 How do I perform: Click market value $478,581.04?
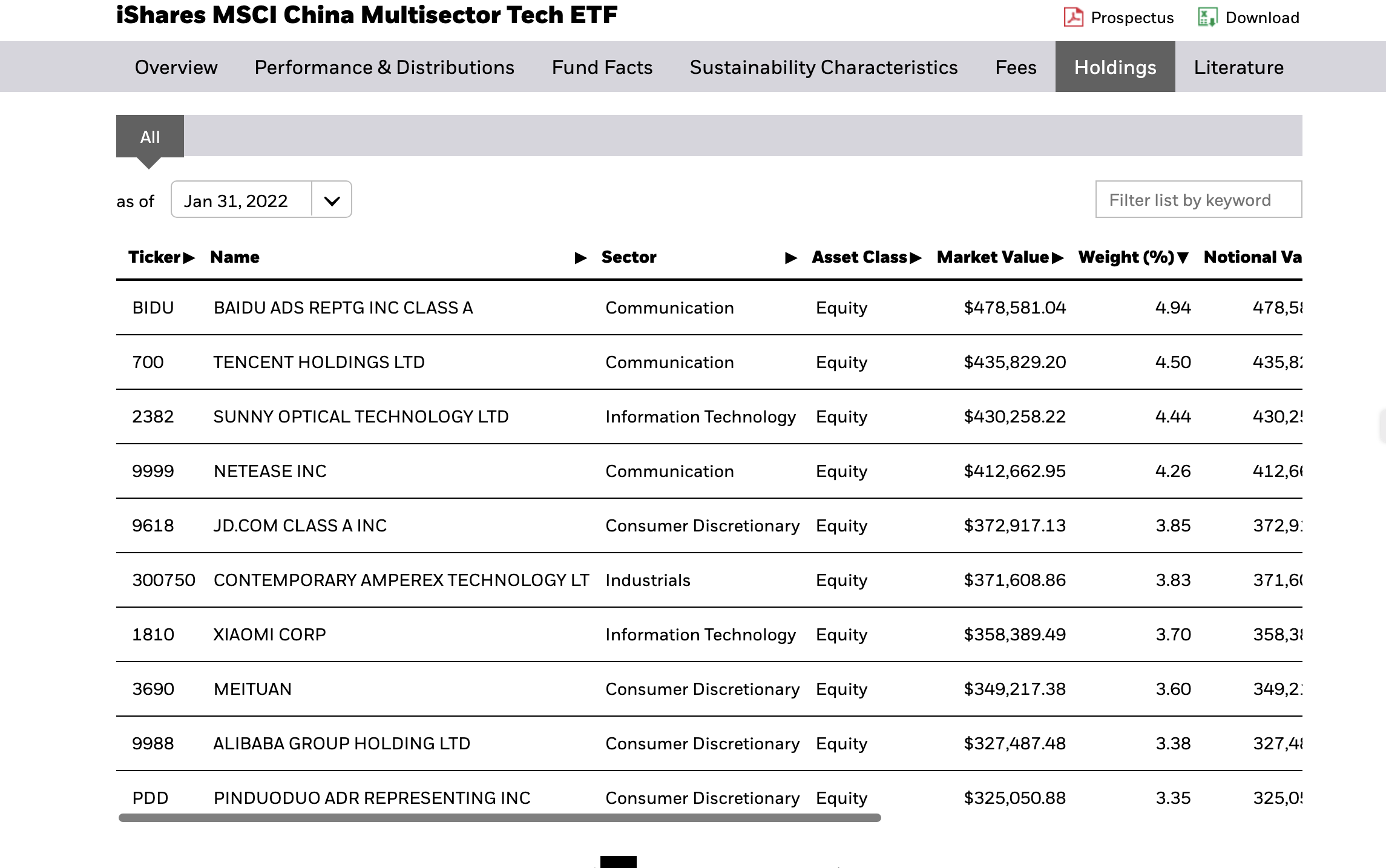tap(1015, 307)
